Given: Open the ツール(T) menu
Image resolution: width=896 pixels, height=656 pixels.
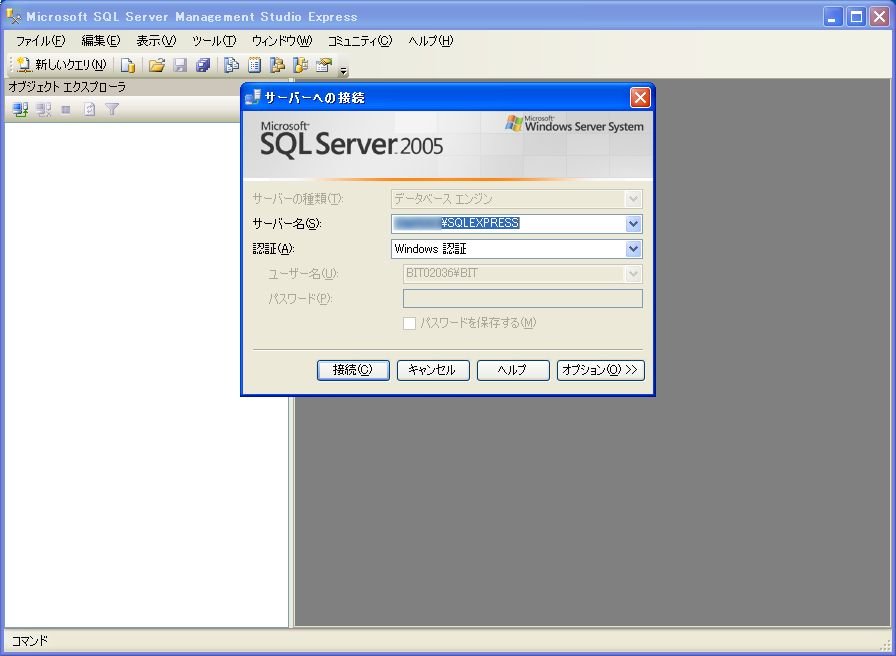Looking at the screenshot, I should (214, 41).
